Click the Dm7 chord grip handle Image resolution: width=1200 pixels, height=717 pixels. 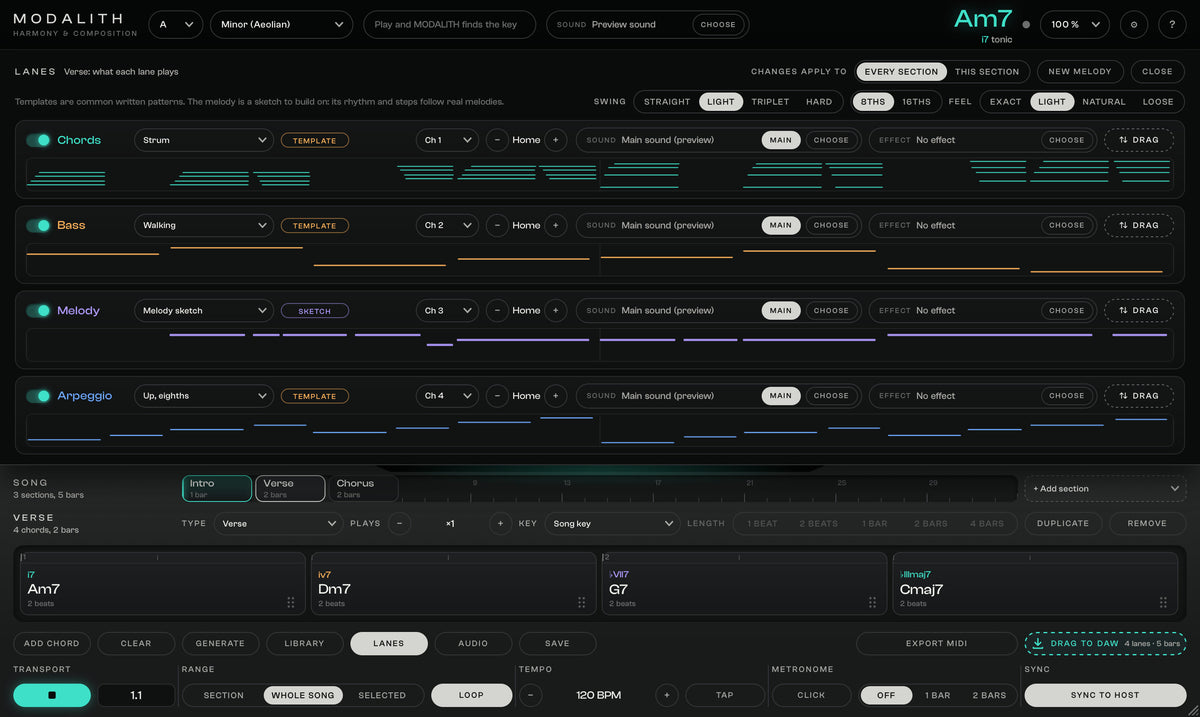coord(582,602)
